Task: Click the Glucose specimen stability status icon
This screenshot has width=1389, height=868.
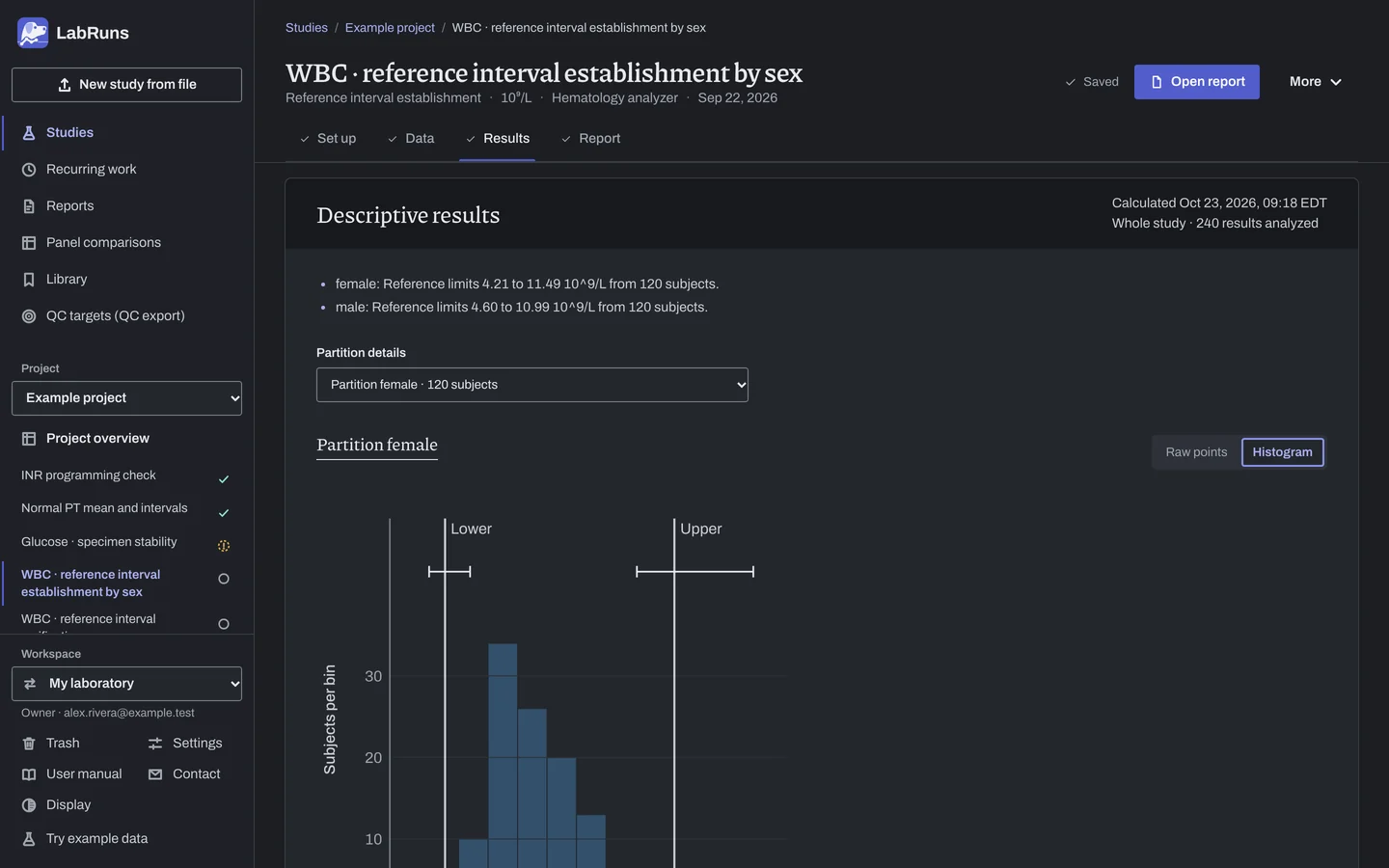Action: click(224, 546)
